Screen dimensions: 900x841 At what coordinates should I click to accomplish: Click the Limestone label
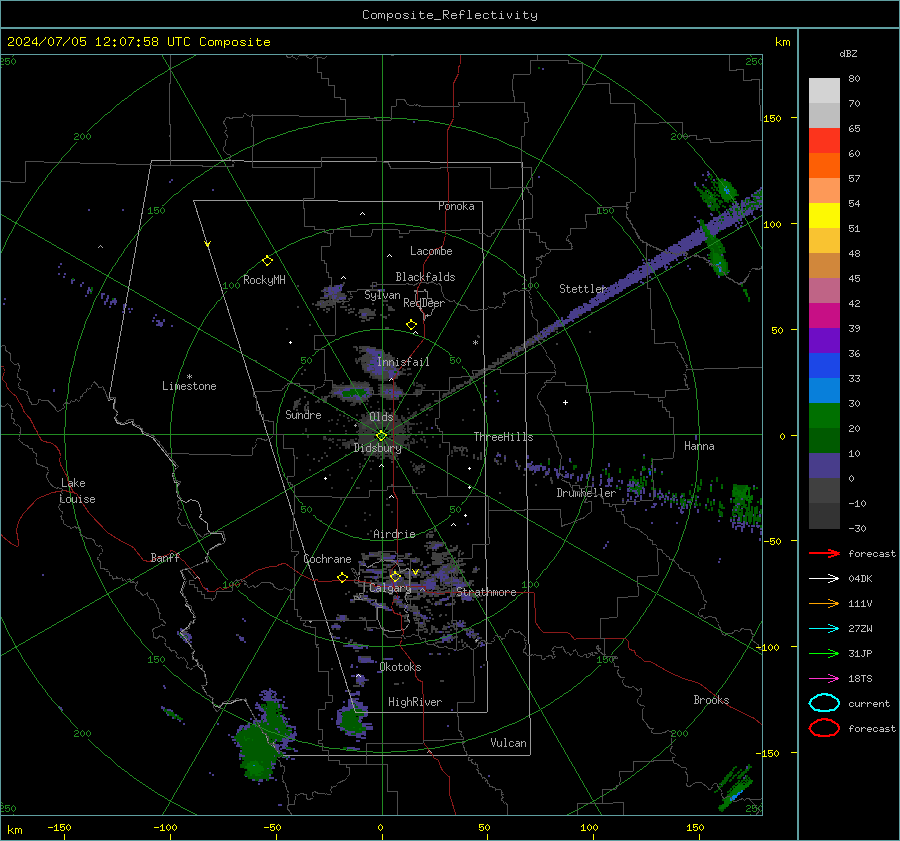(x=189, y=386)
